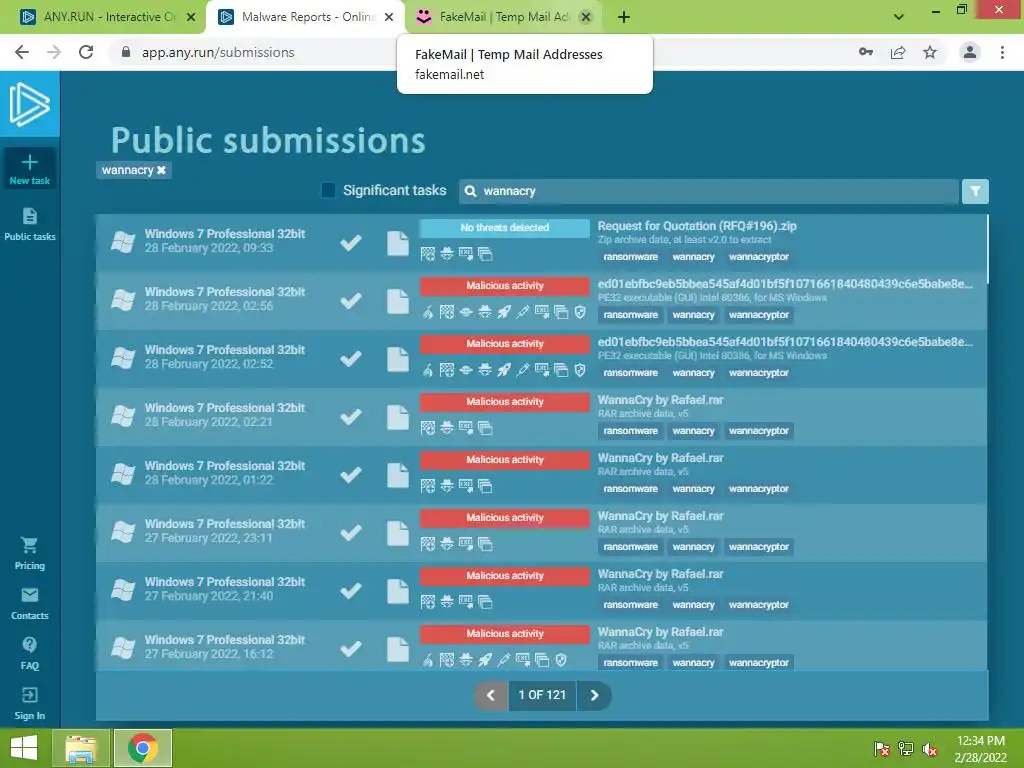Click the ANY.RUN logo in sidebar
Image resolution: width=1024 pixels, height=768 pixels.
coord(29,104)
